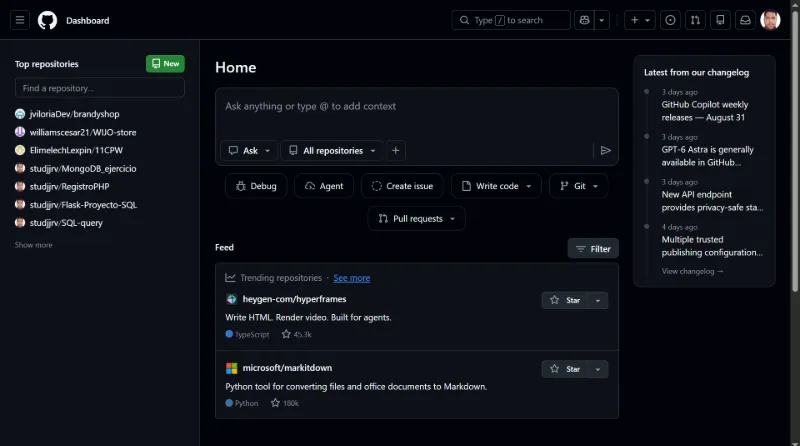Open the user profile avatar menu
This screenshot has height=446, width=800.
tap(770, 20)
